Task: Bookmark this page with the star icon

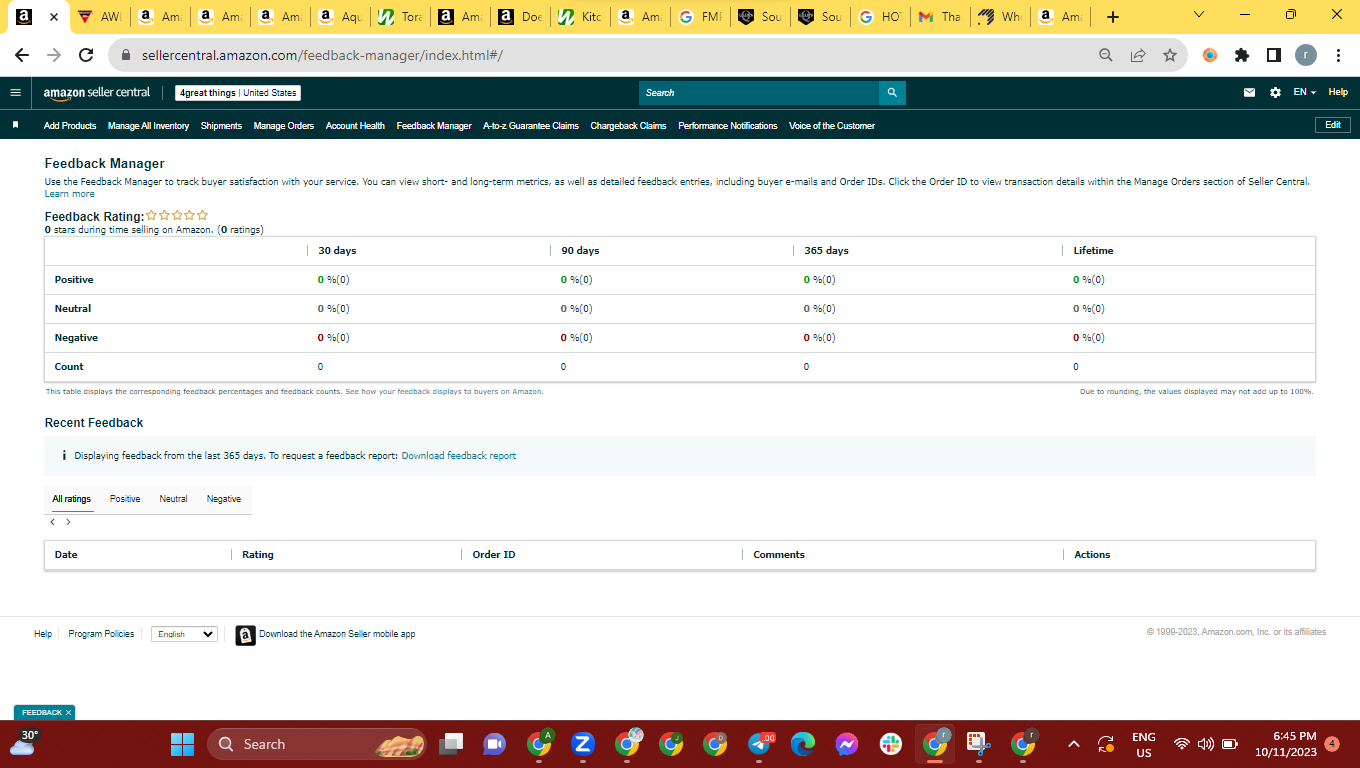Action: [x=1170, y=55]
